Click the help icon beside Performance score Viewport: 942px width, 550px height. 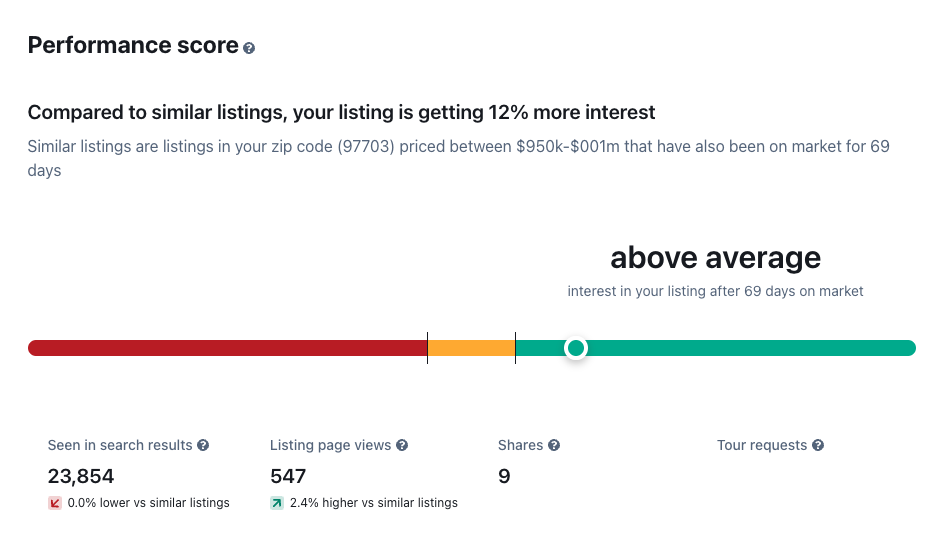point(249,48)
